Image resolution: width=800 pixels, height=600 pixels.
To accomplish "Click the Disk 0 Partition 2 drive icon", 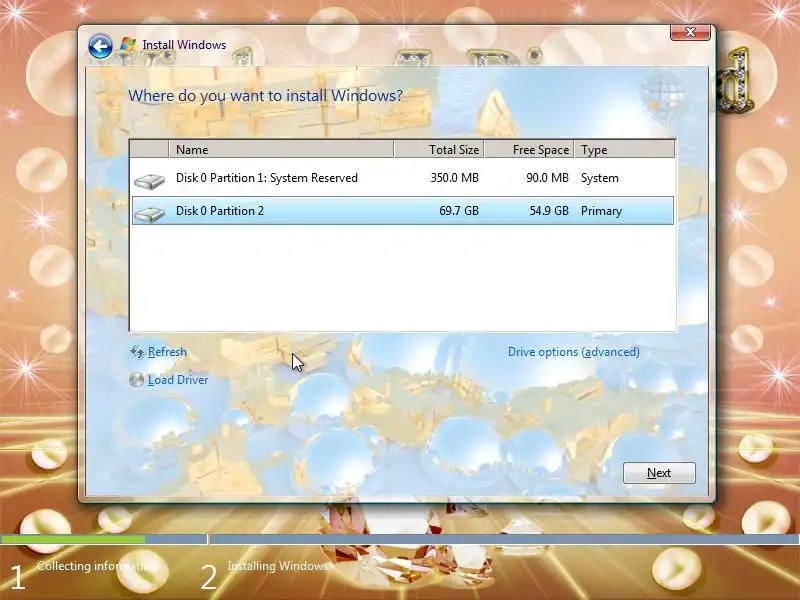I will pyautogui.click(x=149, y=213).
